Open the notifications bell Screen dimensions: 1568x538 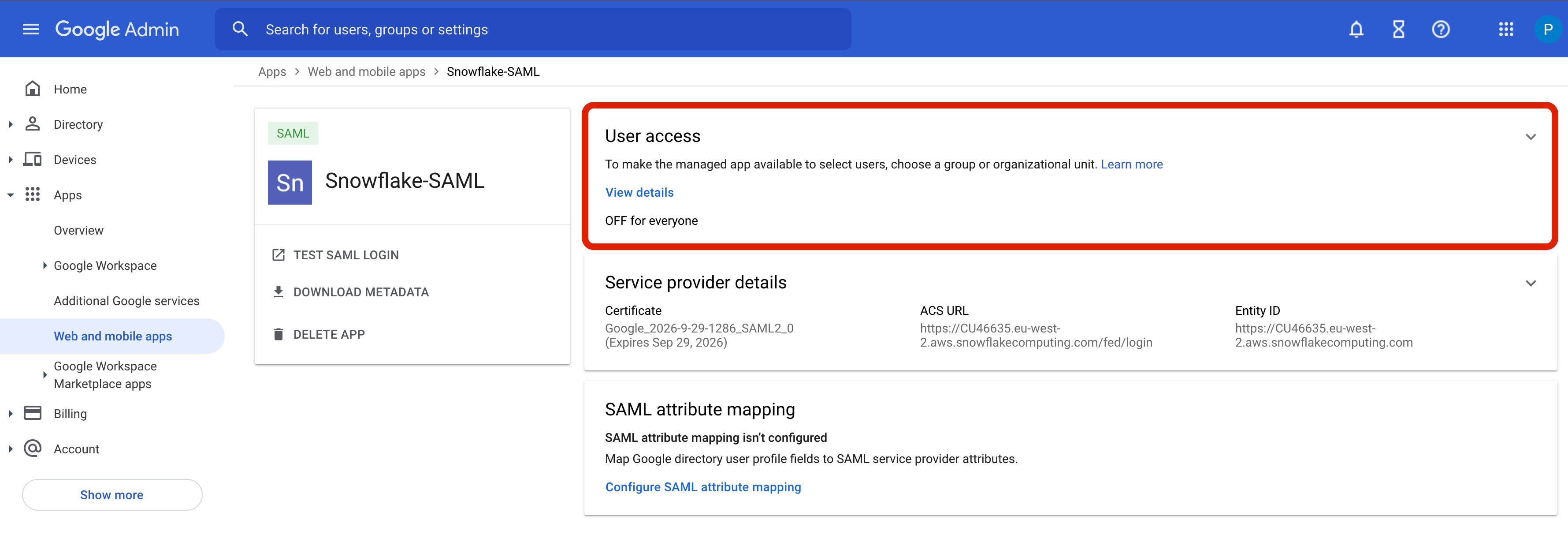click(1356, 29)
